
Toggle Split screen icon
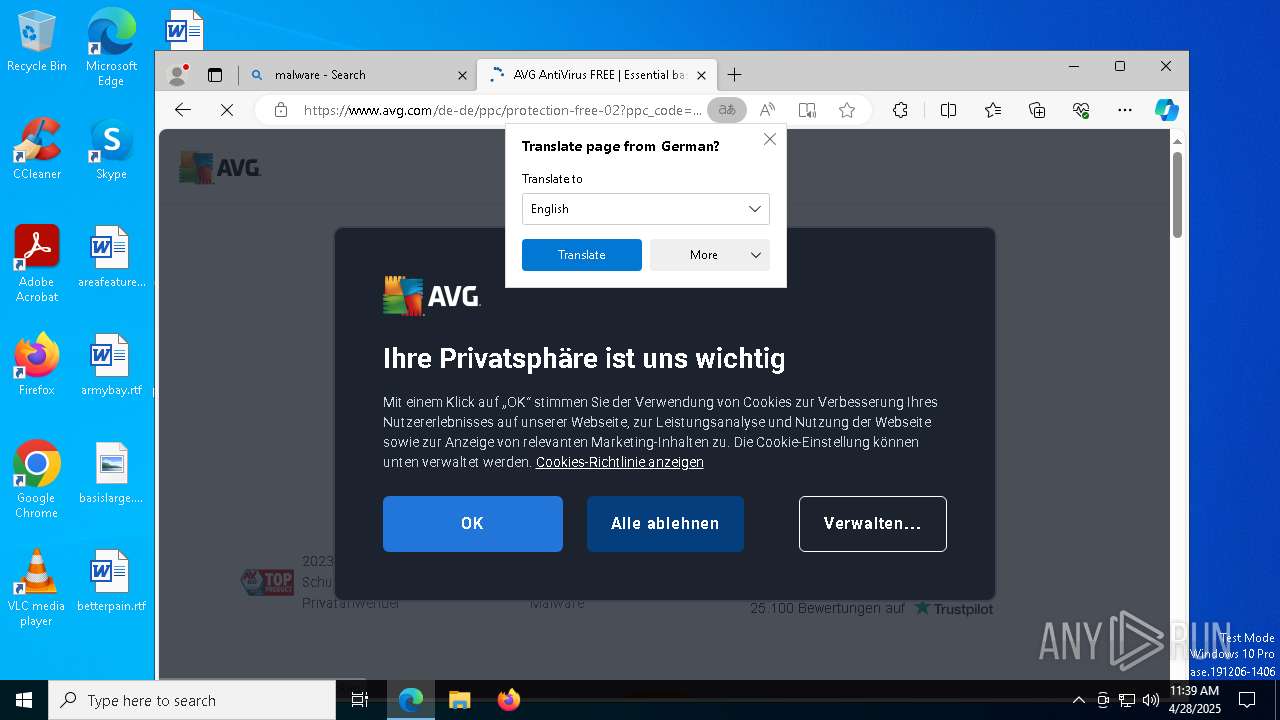click(x=948, y=110)
